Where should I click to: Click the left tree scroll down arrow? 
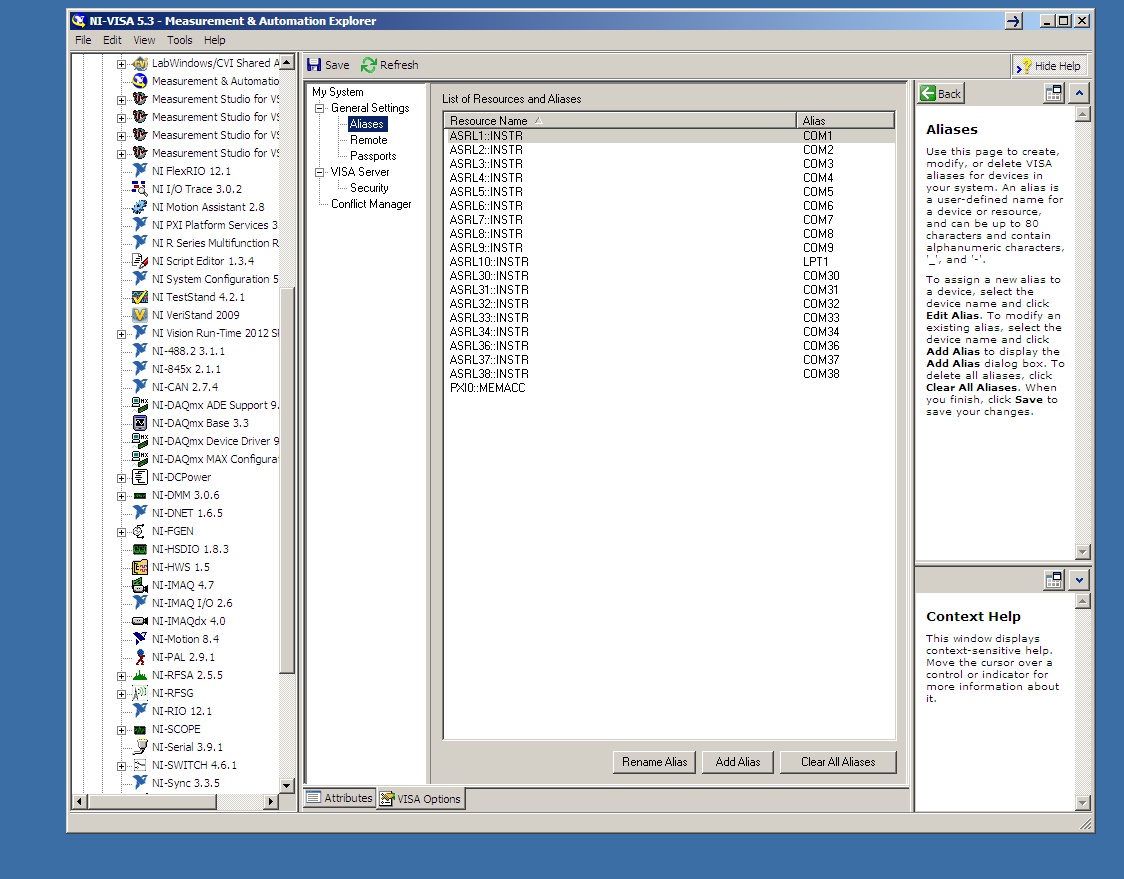tap(287, 785)
